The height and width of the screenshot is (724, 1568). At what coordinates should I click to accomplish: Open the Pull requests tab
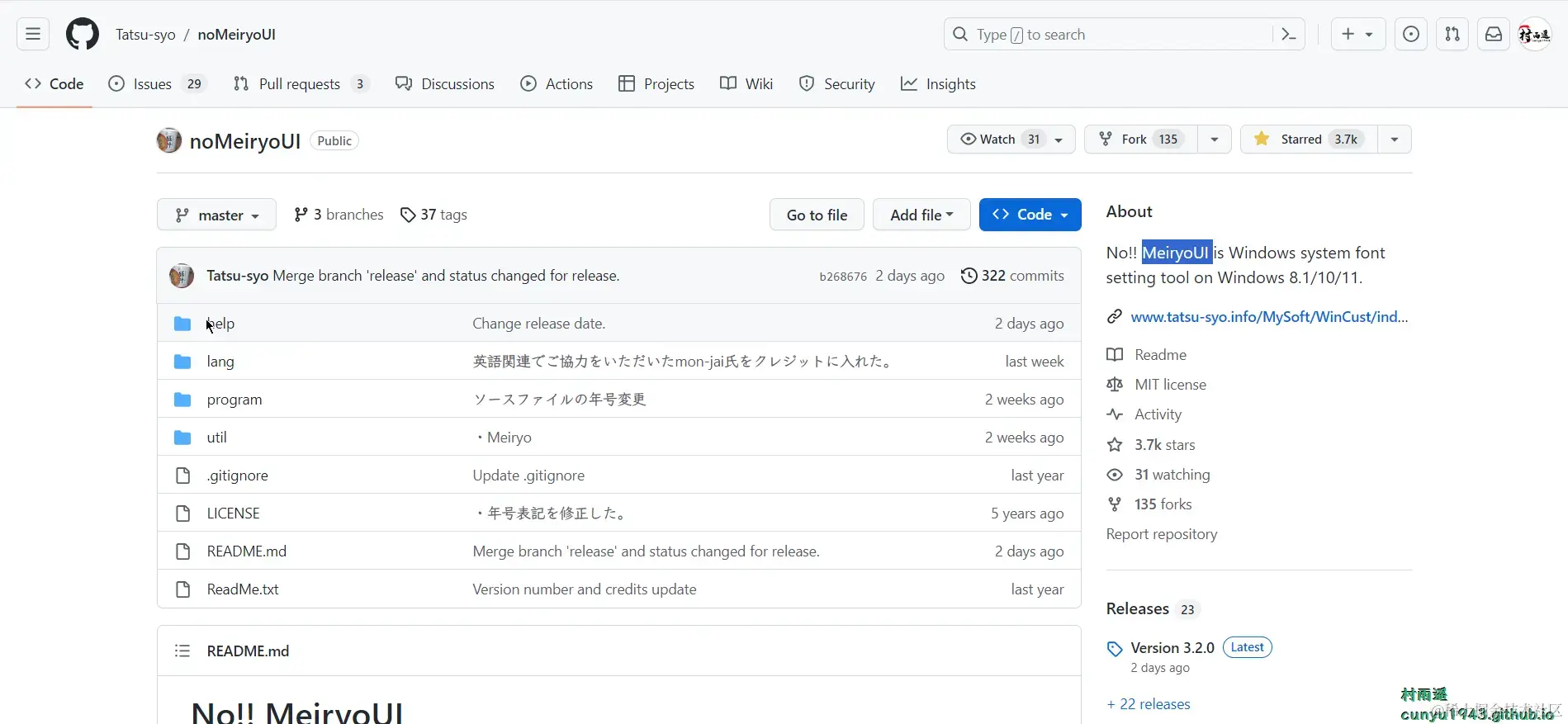tap(301, 84)
